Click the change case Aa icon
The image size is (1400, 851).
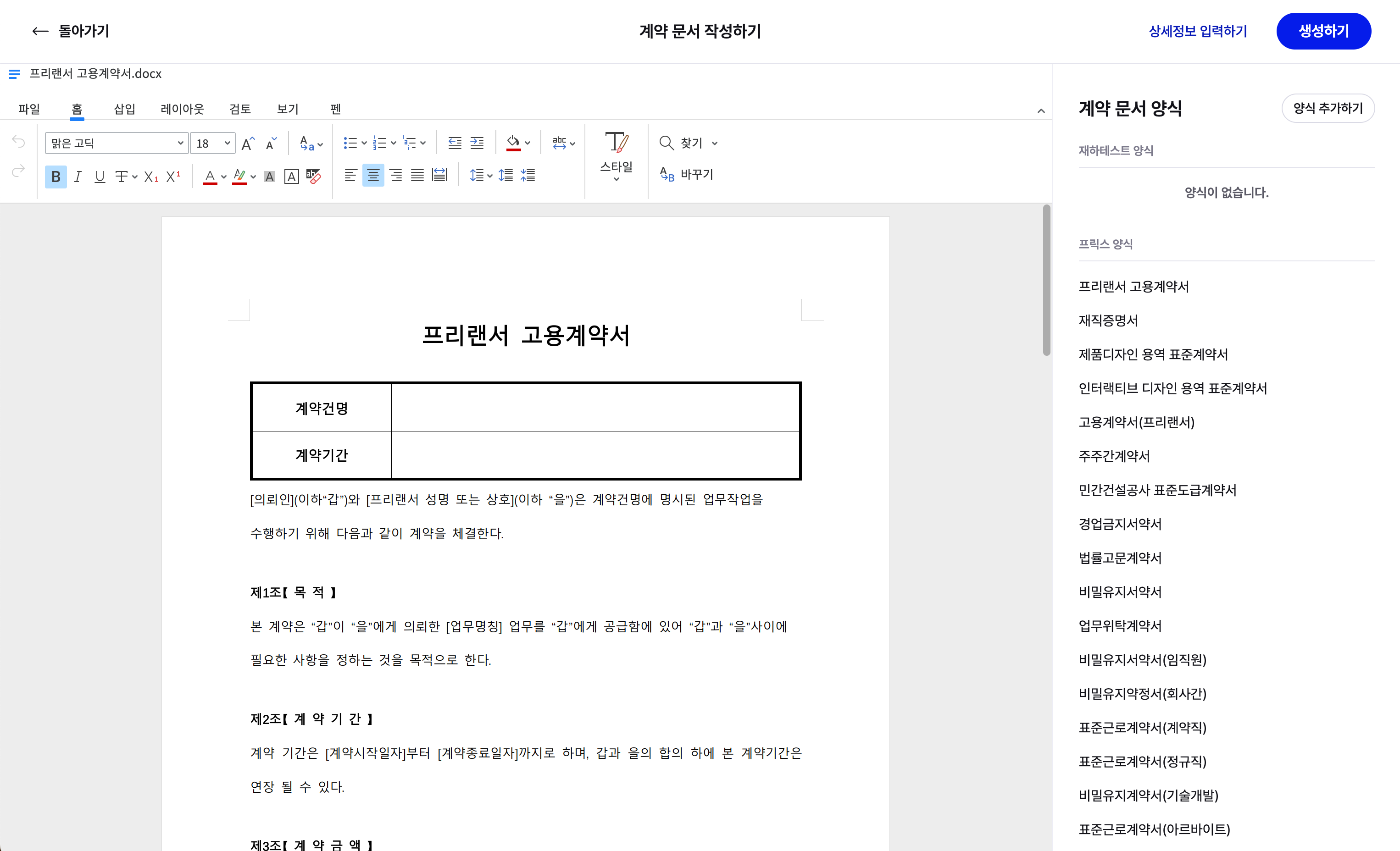point(307,143)
